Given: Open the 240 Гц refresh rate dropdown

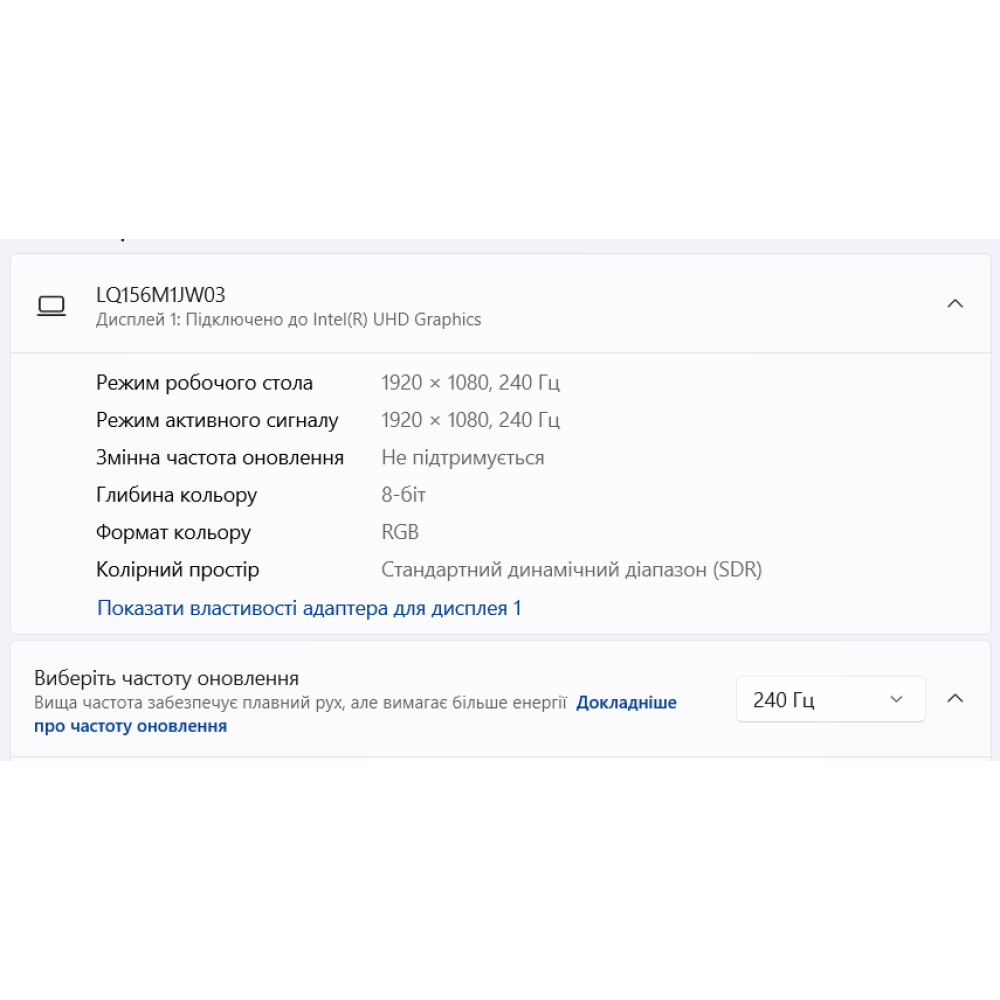Looking at the screenshot, I should coord(830,700).
